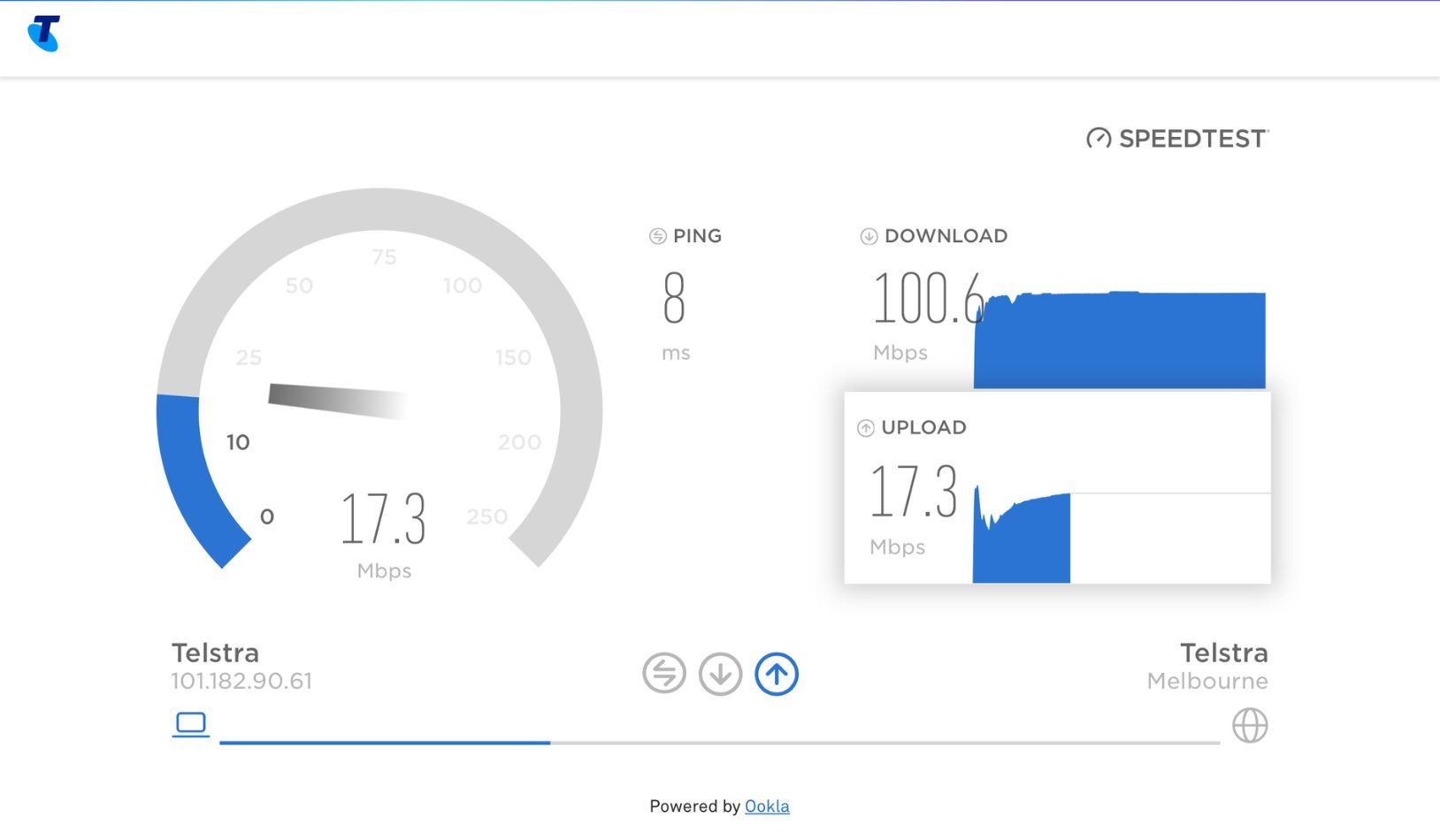Click the Telstra provider name above IP address

click(215, 653)
